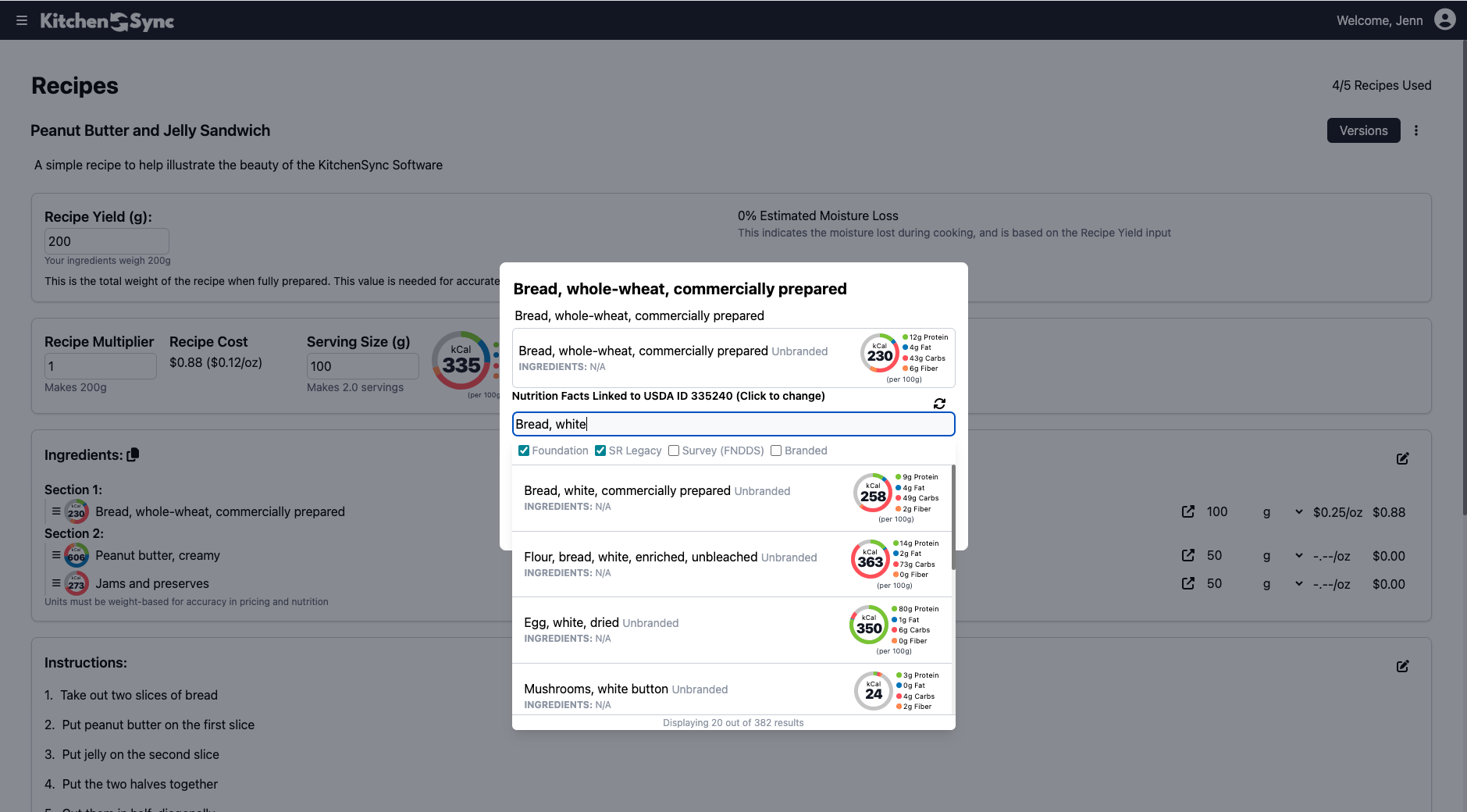Enable the Branded filter checkbox
Screen dimensions: 1467x812
tap(776, 451)
